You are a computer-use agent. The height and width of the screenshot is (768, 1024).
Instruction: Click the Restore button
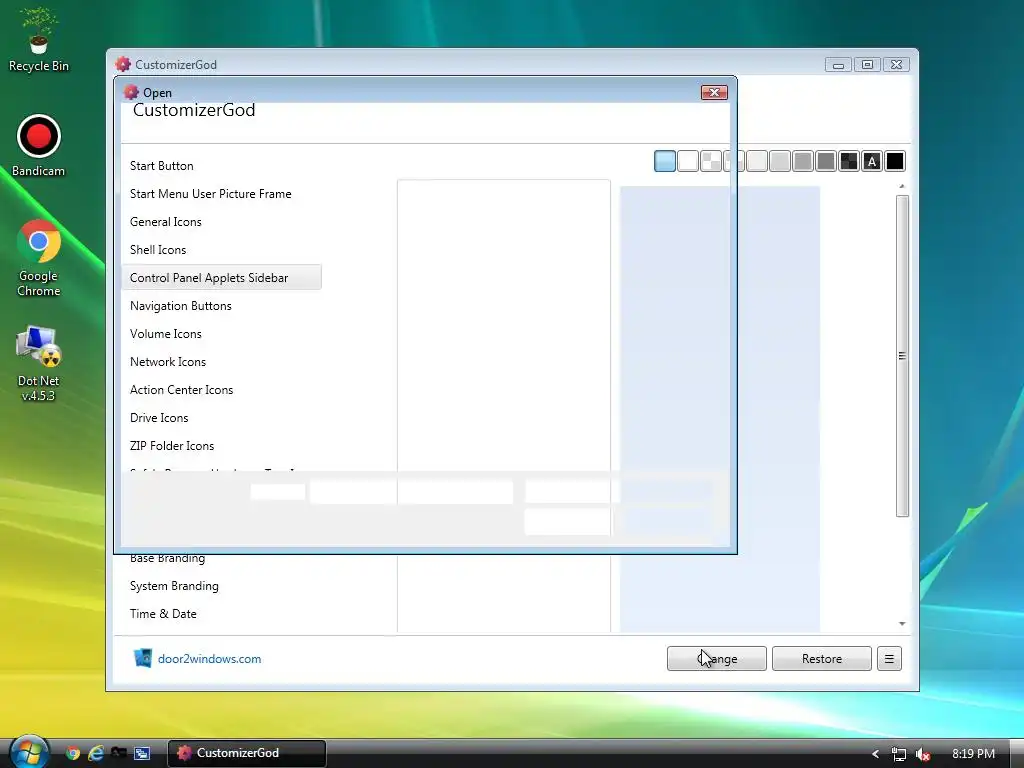[822, 658]
